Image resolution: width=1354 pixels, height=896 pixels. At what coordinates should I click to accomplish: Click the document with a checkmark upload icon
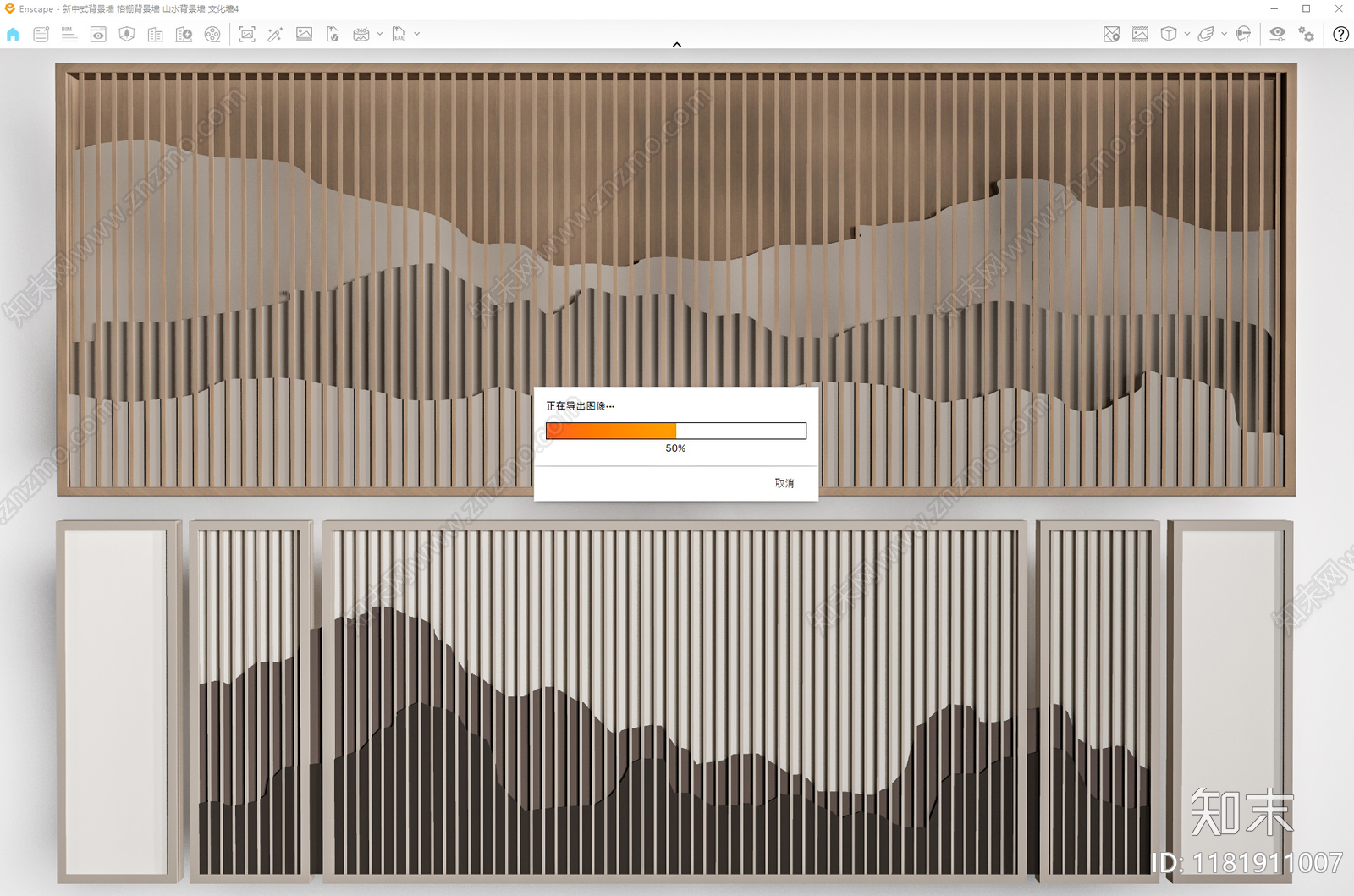pos(333,35)
